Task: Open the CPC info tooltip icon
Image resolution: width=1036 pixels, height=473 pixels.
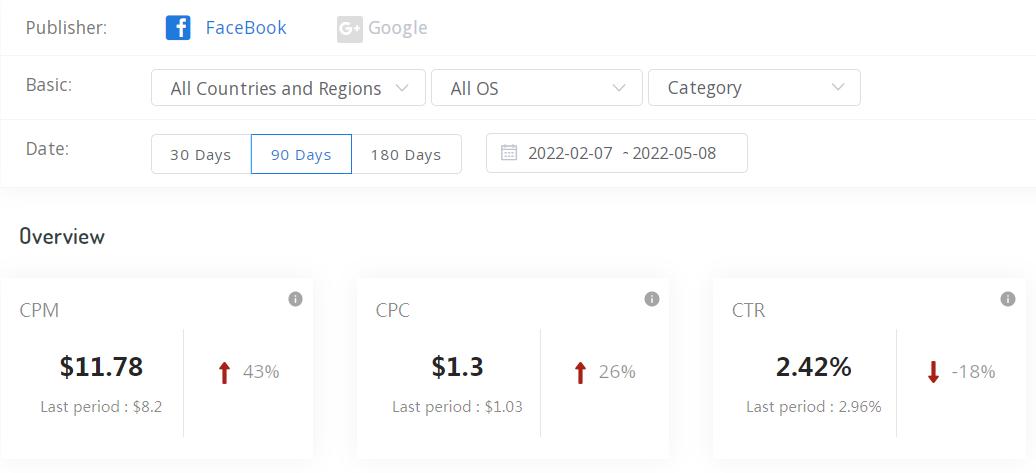Action: pyautogui.click(x=652, y=299)
